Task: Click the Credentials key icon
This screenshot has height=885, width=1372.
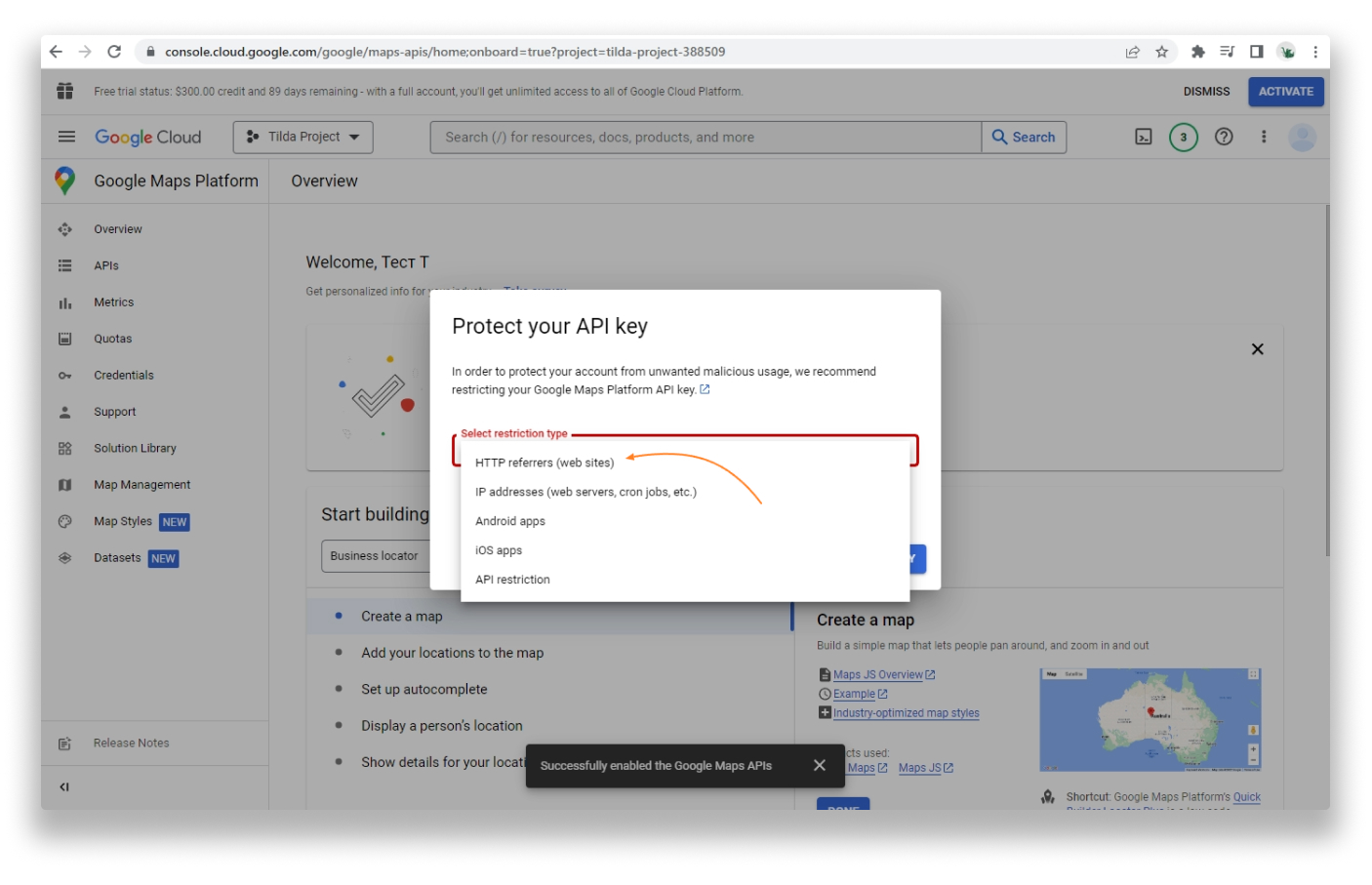Action: click(x=65, y=376)
